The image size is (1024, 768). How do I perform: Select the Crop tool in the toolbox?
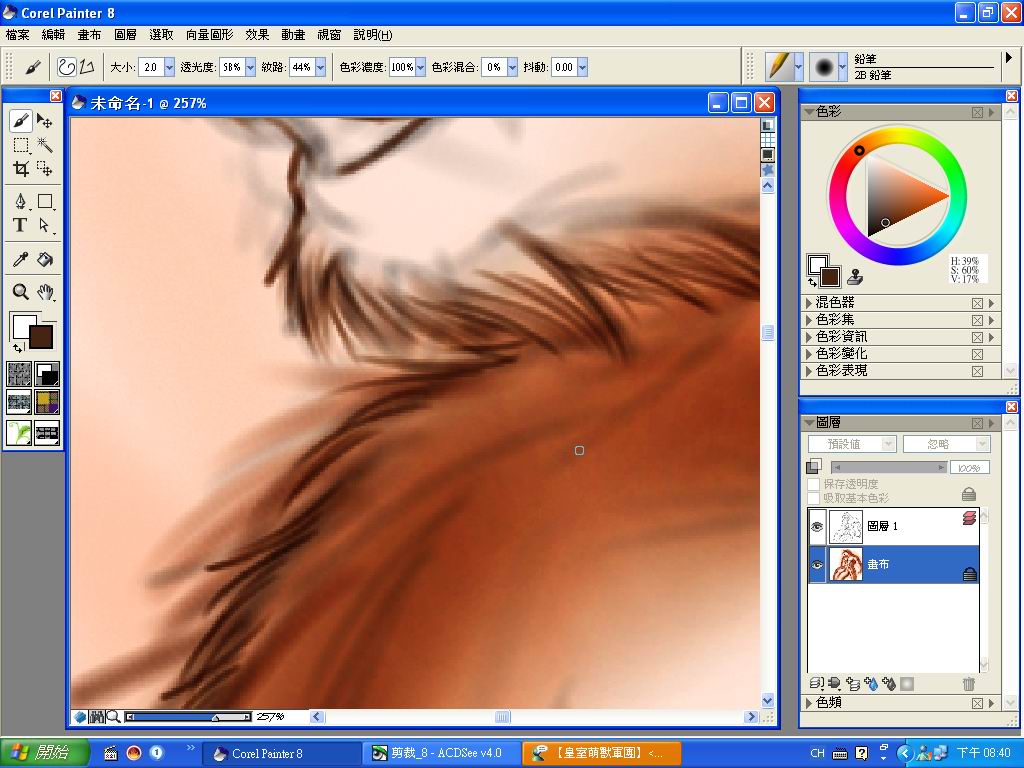click(x=20, y=169)
